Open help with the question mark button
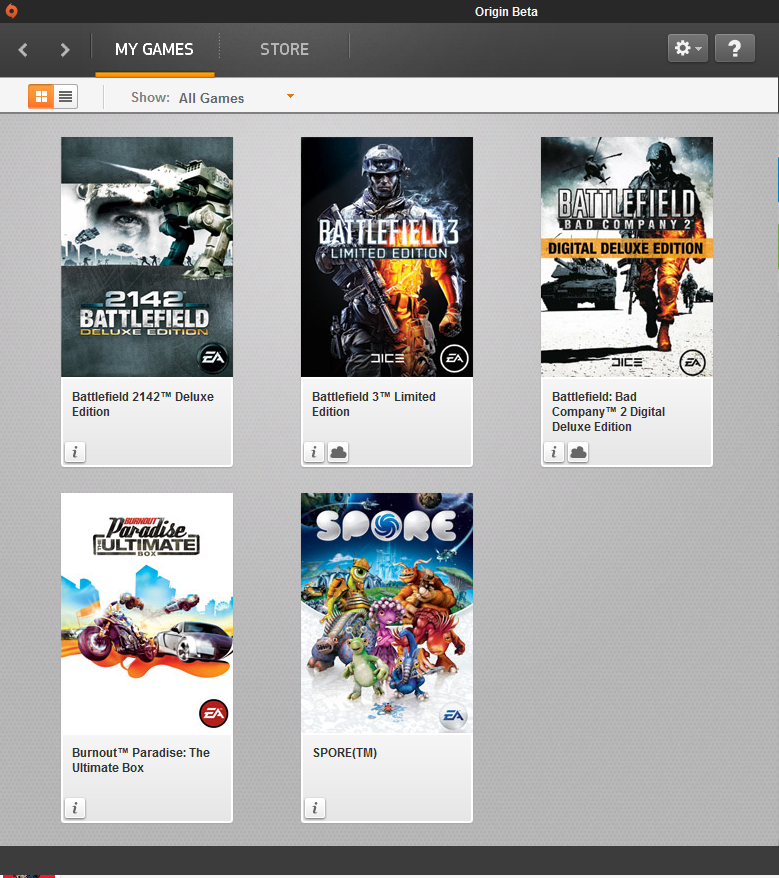The image size is (779, 878). tap(735, 48)
